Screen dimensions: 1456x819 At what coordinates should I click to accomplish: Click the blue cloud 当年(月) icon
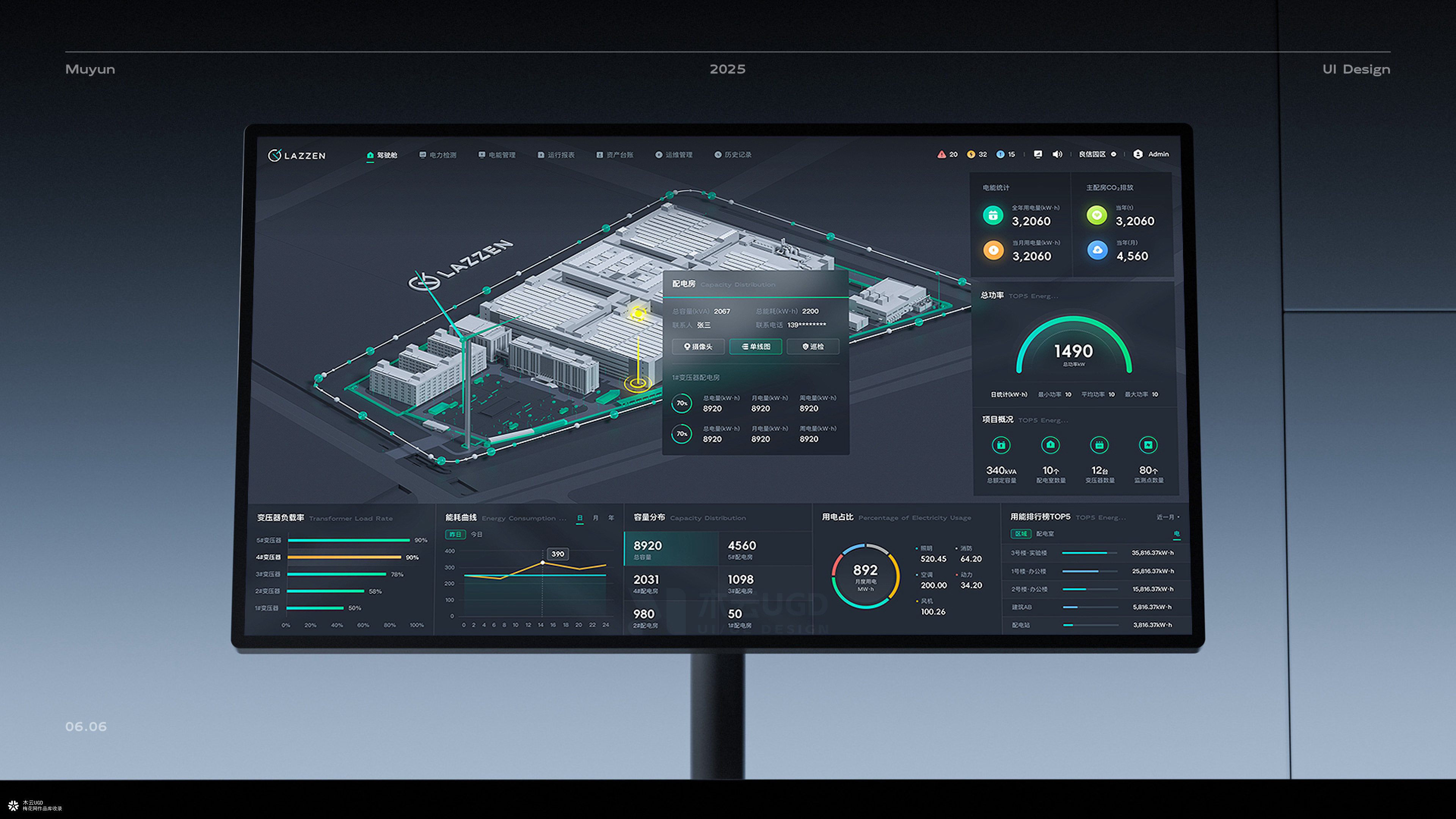point(1097,250)
